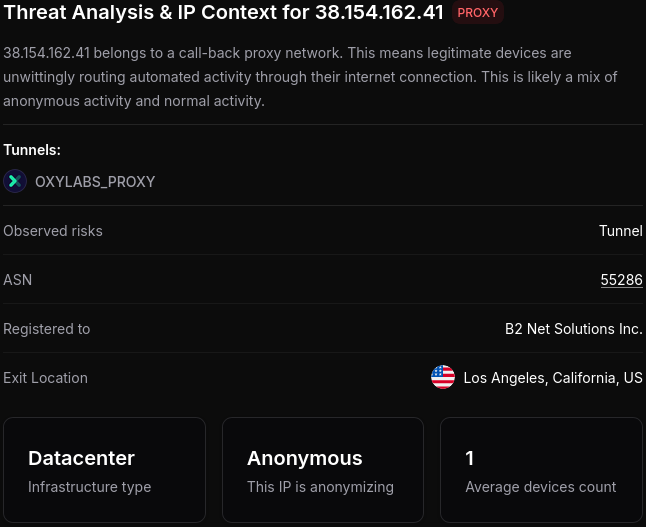The width and height of the screenshot is (646, 527).
Task: Click the Infrastructure type caption
Action: coord(89,487)
